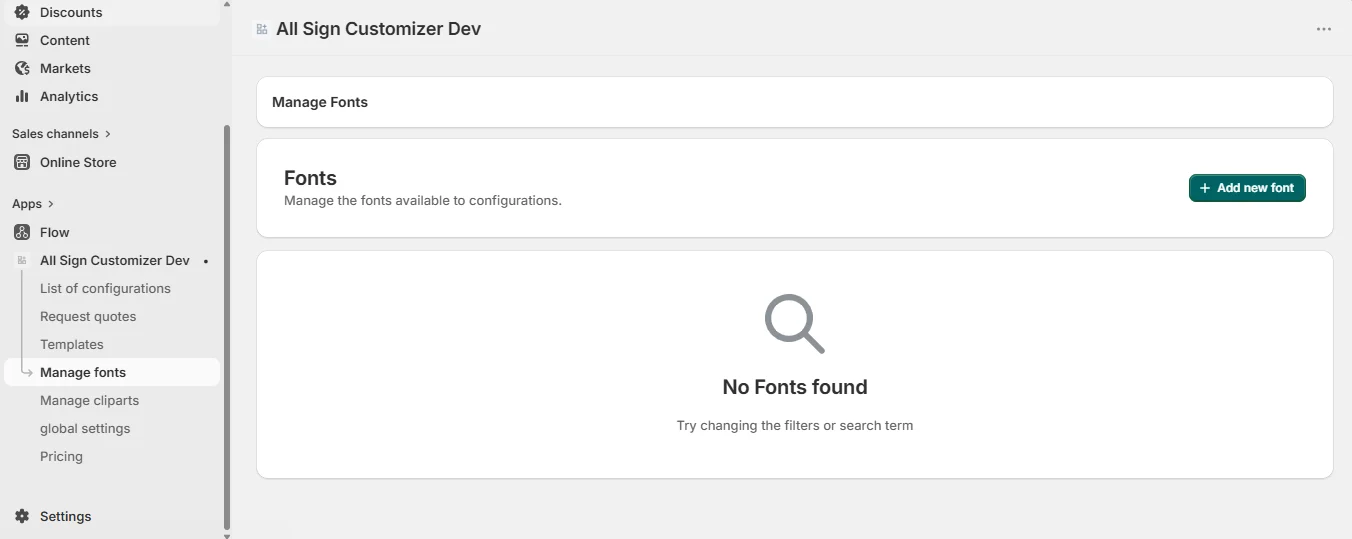This screenshot has width=1352, height=539.
Task: Click the All Sign Customizer Dev page title
Action: point(378,29)
